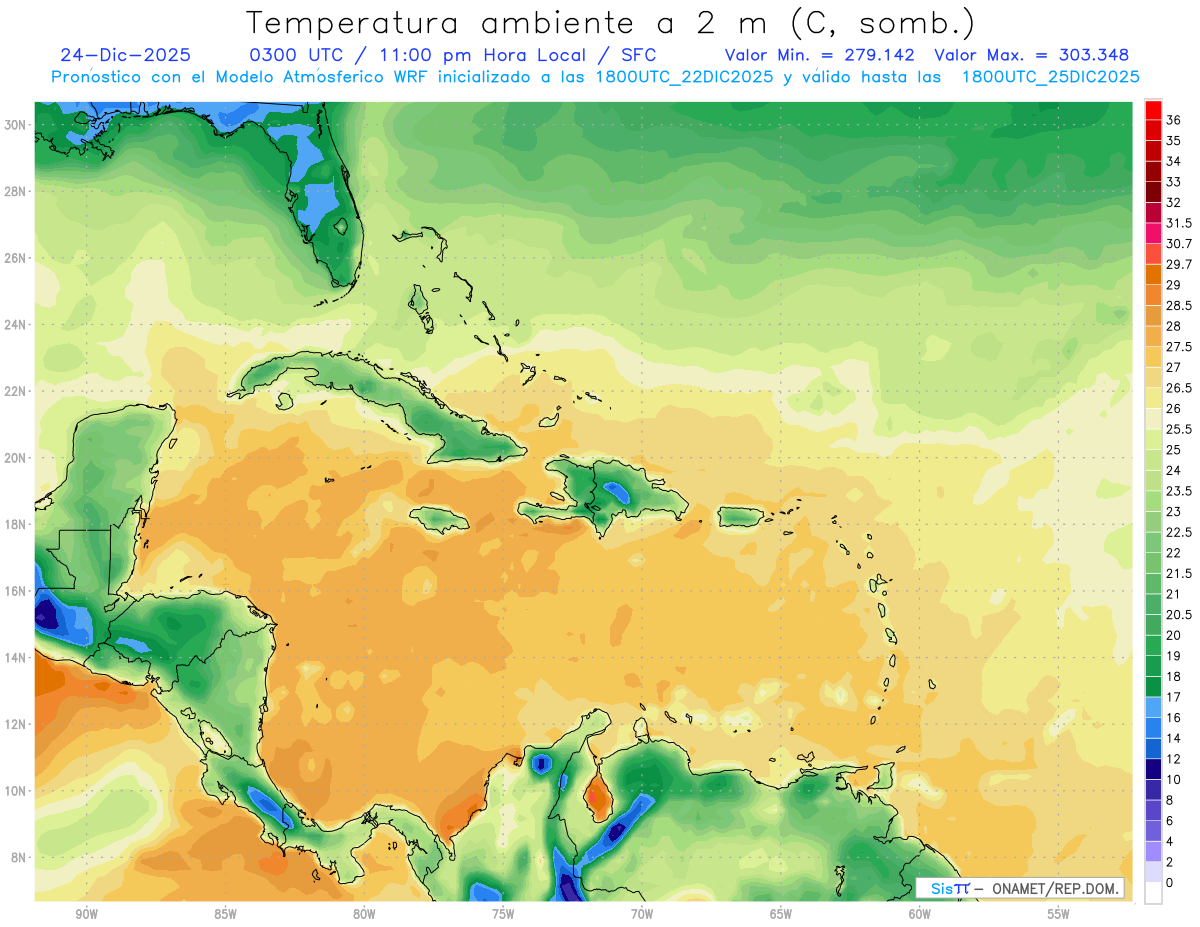Pick the pink swatch next to legend value 30.7

(x=1153, y=233)
